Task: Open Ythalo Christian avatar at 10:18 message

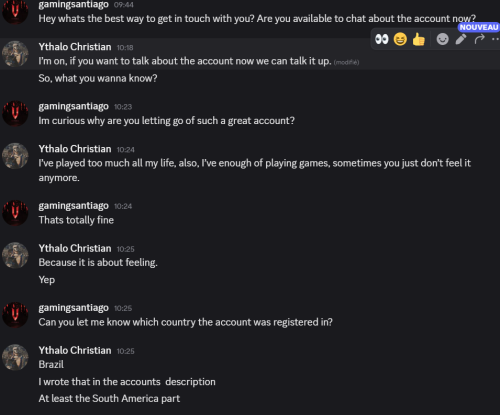Action: (x=15, y=54)
